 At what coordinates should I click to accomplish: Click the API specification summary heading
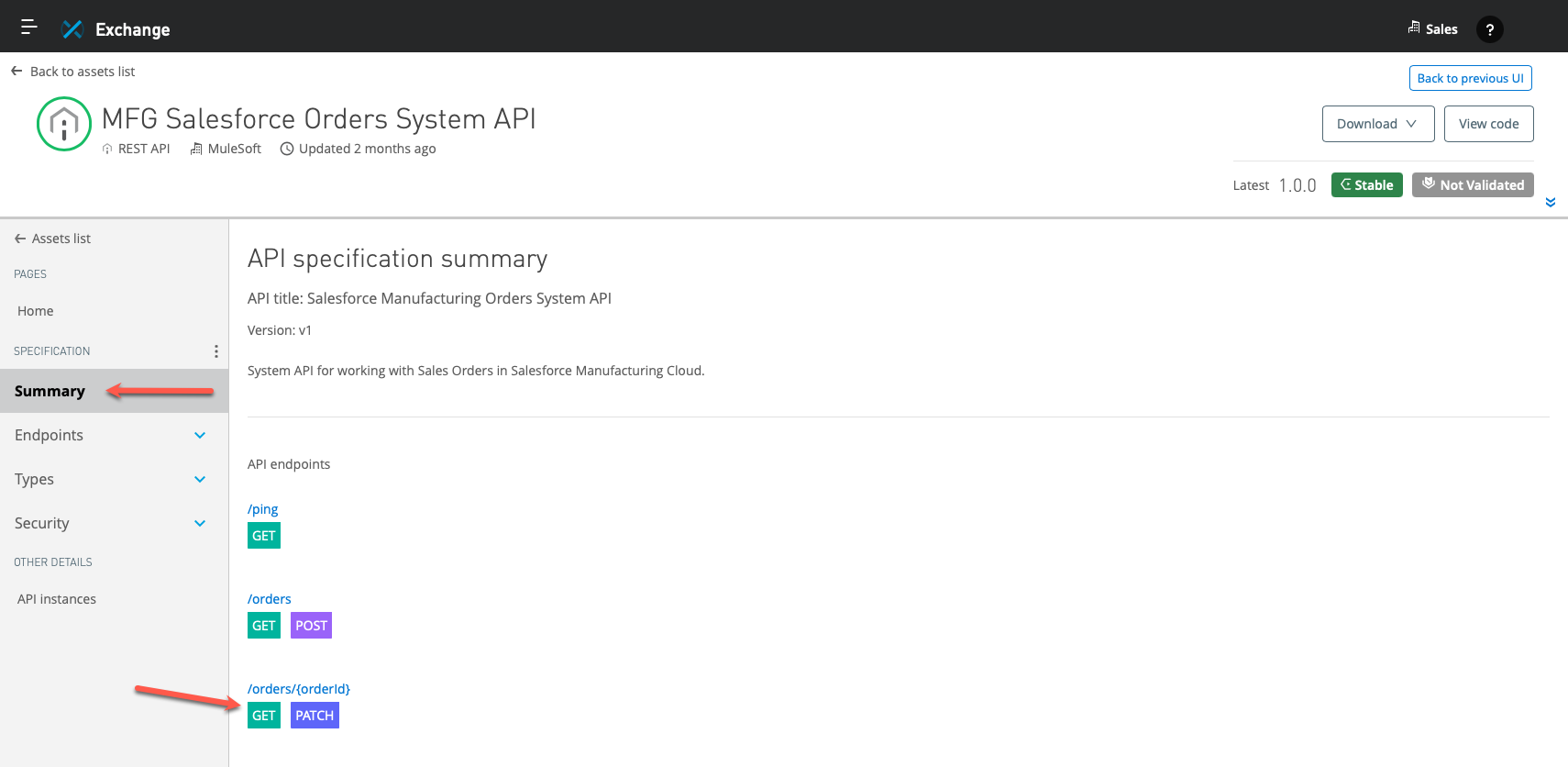coord(397,259)
